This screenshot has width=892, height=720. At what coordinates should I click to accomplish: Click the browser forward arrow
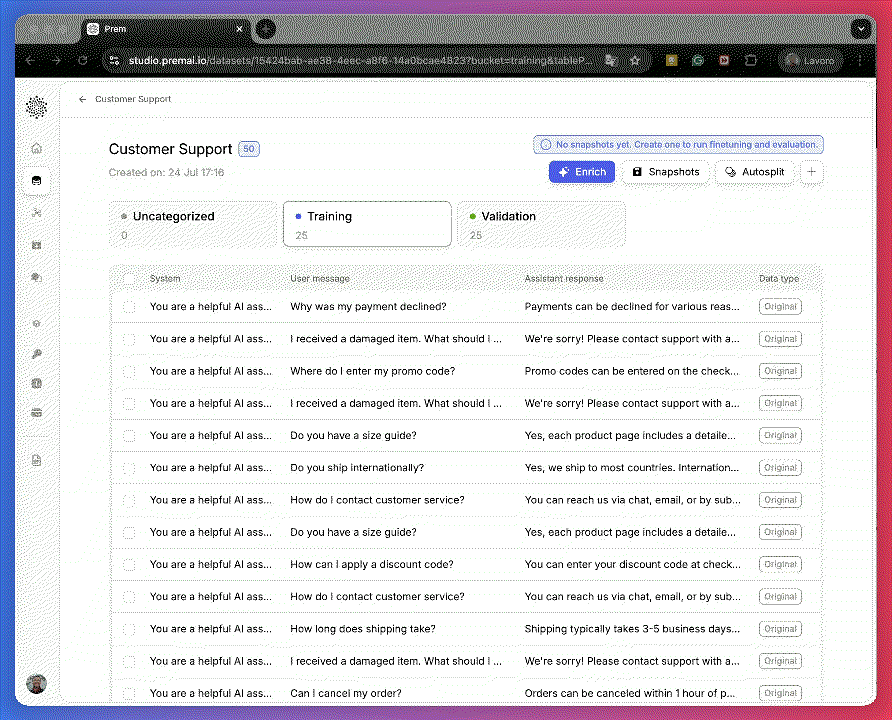pyautogui.click(x=56, y=60)
